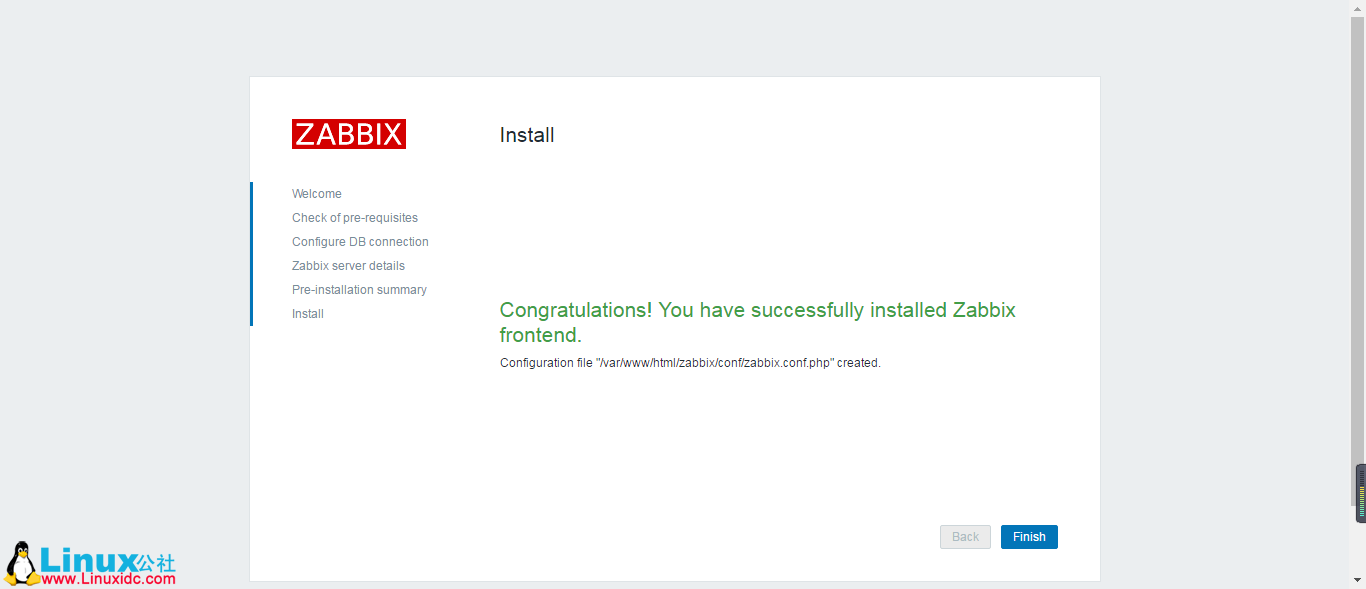The height and width of the screenshot is (589, 1366).
Task: Click the disabled Back button
Action: coord(964,536)
